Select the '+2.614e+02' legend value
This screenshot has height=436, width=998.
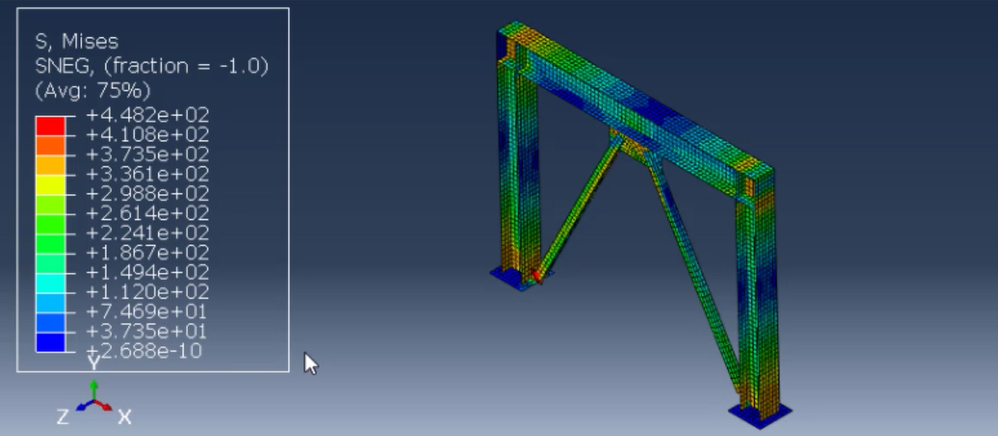point(148,213)
